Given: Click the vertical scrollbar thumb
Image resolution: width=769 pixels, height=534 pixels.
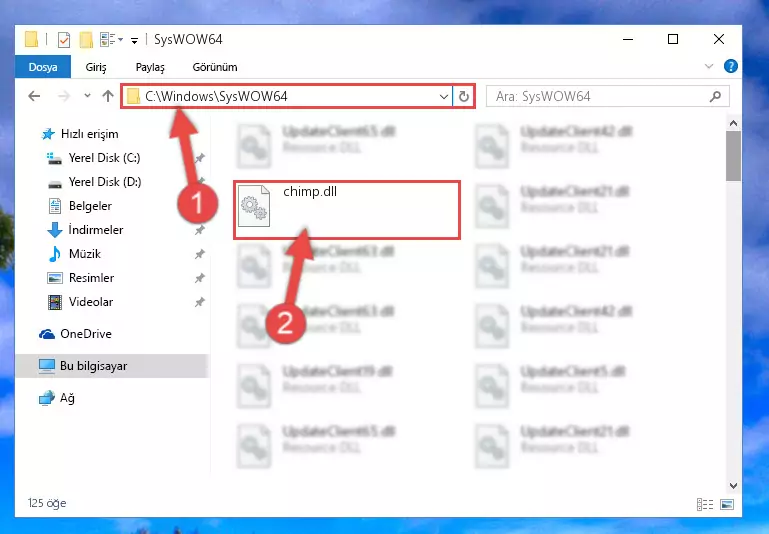Looking at the screenshot, I should (x=733, y=156).
